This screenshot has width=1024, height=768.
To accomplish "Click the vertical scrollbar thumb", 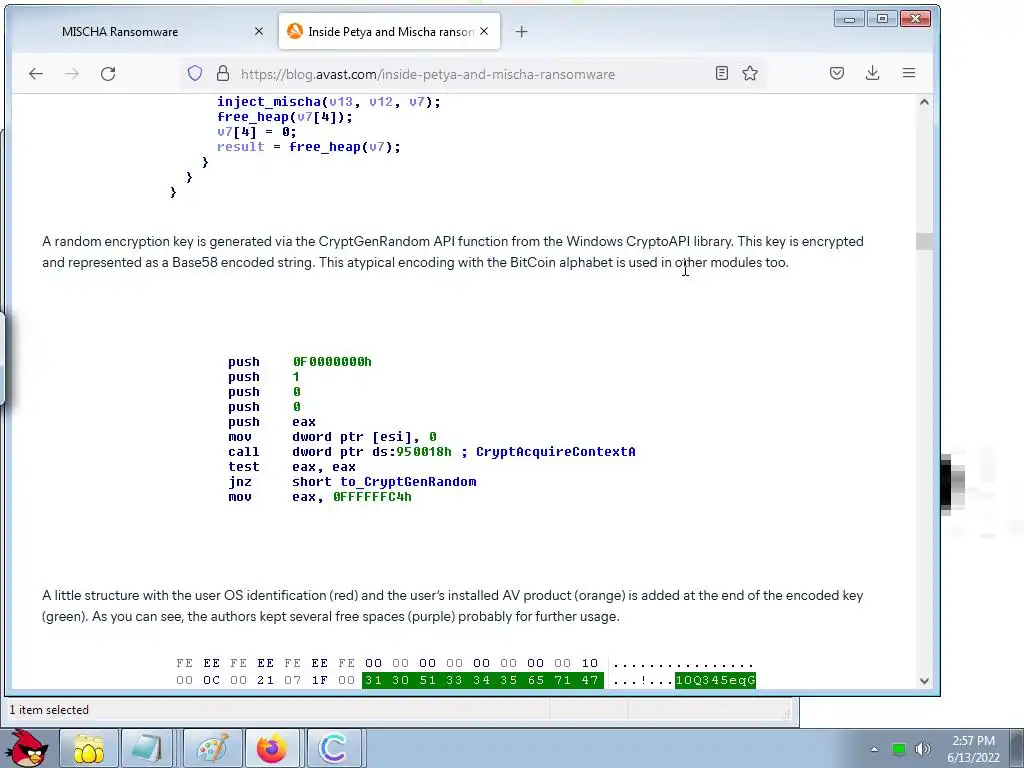I will pos(924,241).
